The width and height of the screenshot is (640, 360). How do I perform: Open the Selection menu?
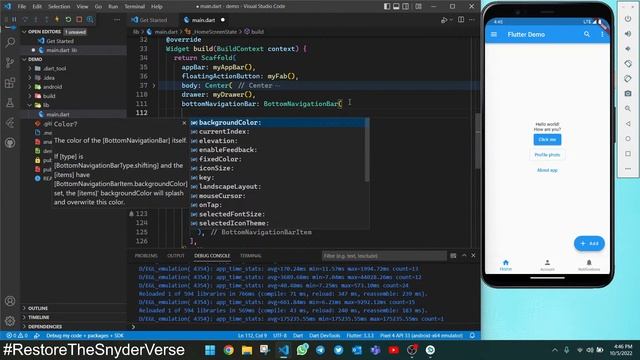click(59, 7)
